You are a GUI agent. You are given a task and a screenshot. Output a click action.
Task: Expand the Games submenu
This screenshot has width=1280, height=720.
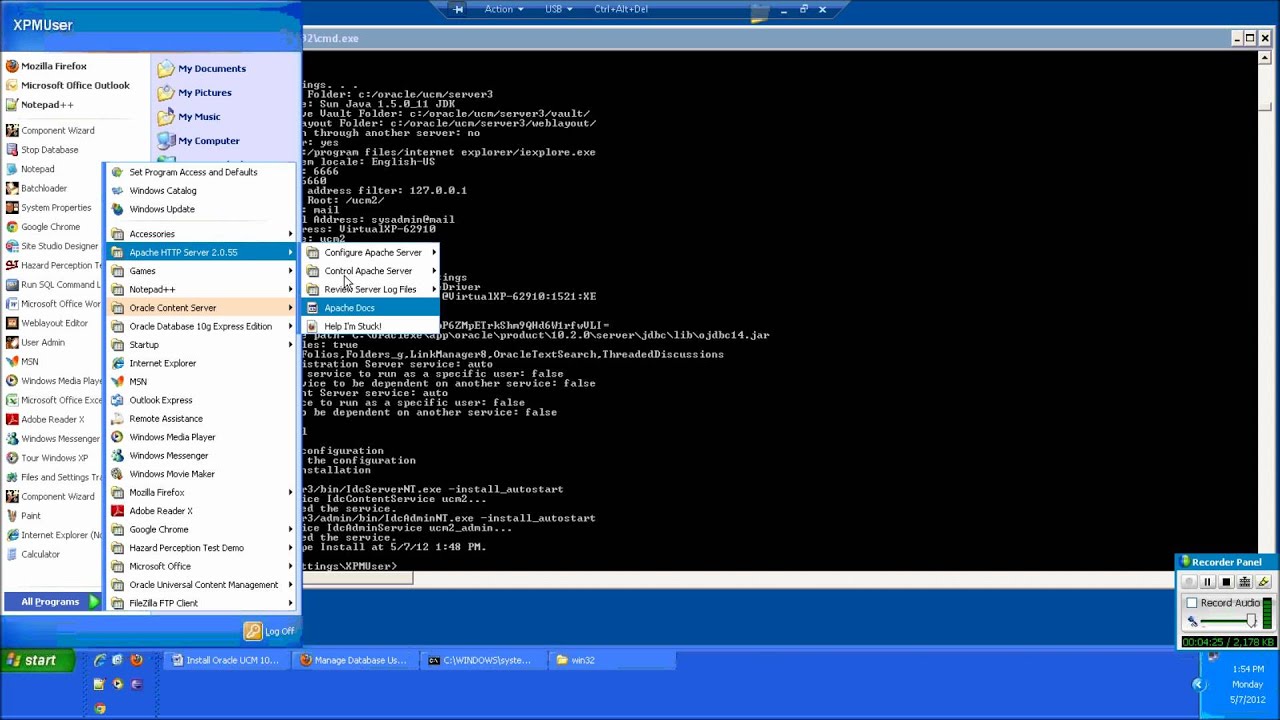202,271
